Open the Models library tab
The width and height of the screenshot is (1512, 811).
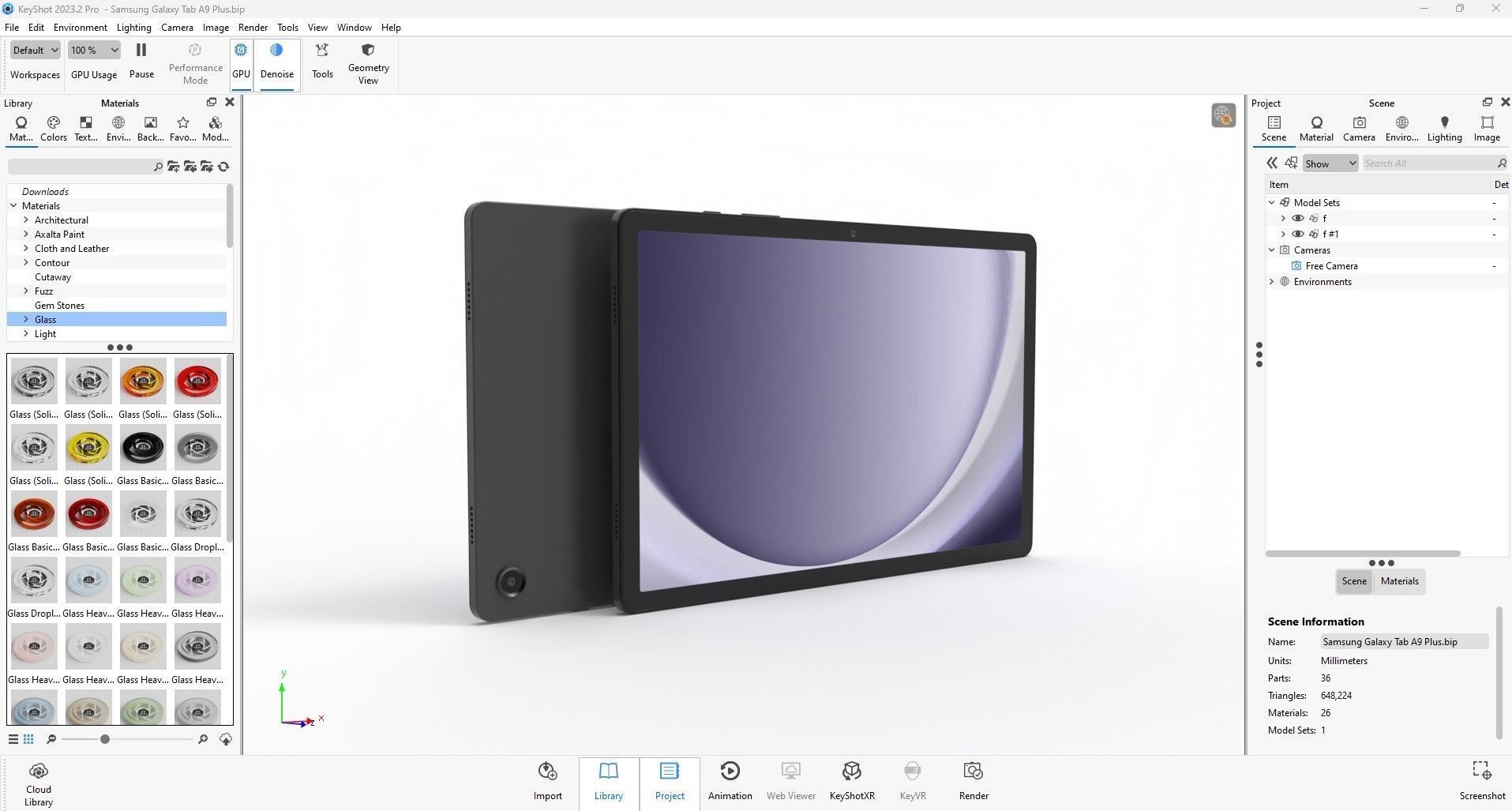click(x=215, y=129)
